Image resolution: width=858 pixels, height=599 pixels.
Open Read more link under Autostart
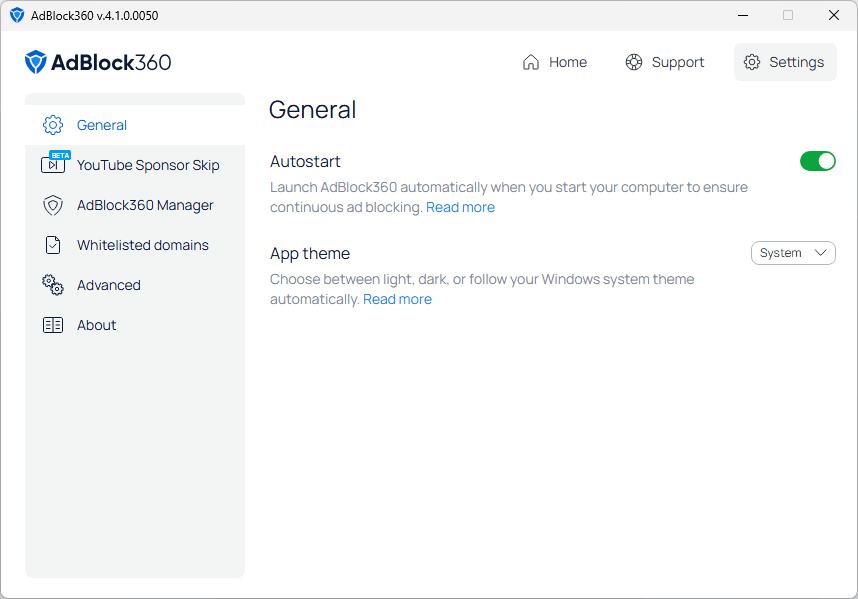tap(460, 207)
